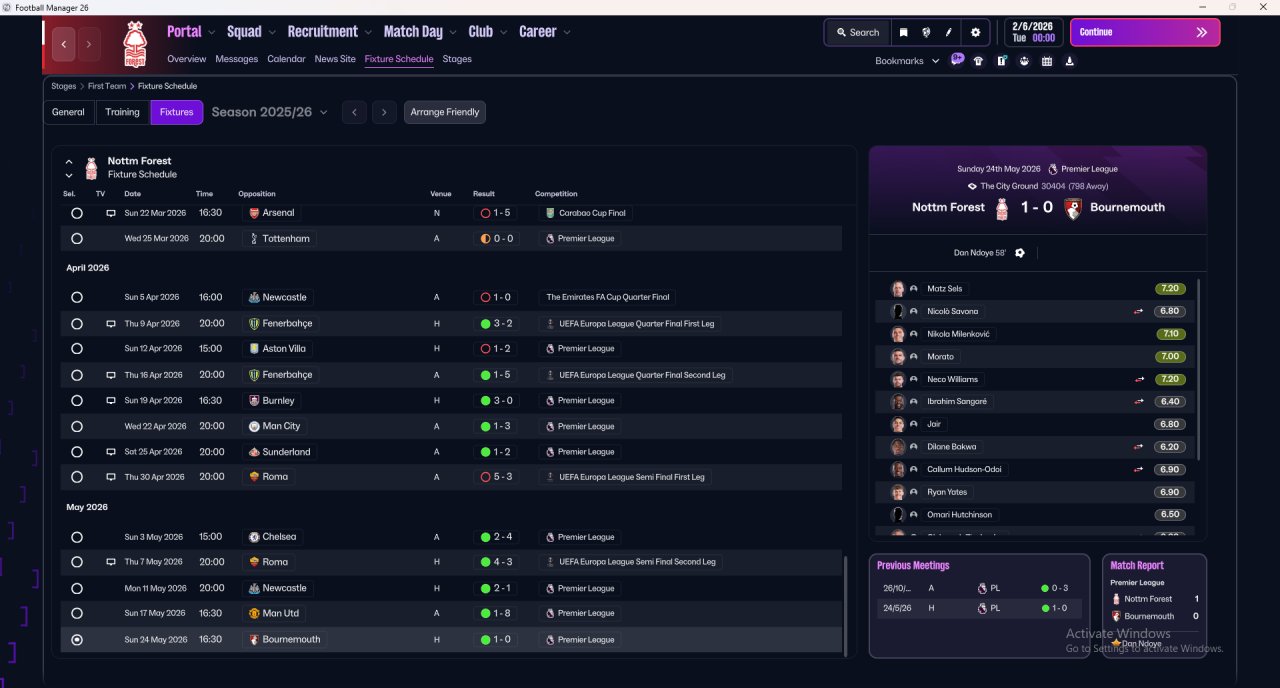Click the download icon in bookmarks bar
Viewport: 1280px width, 688px height.
click(x=1070, y=61)
